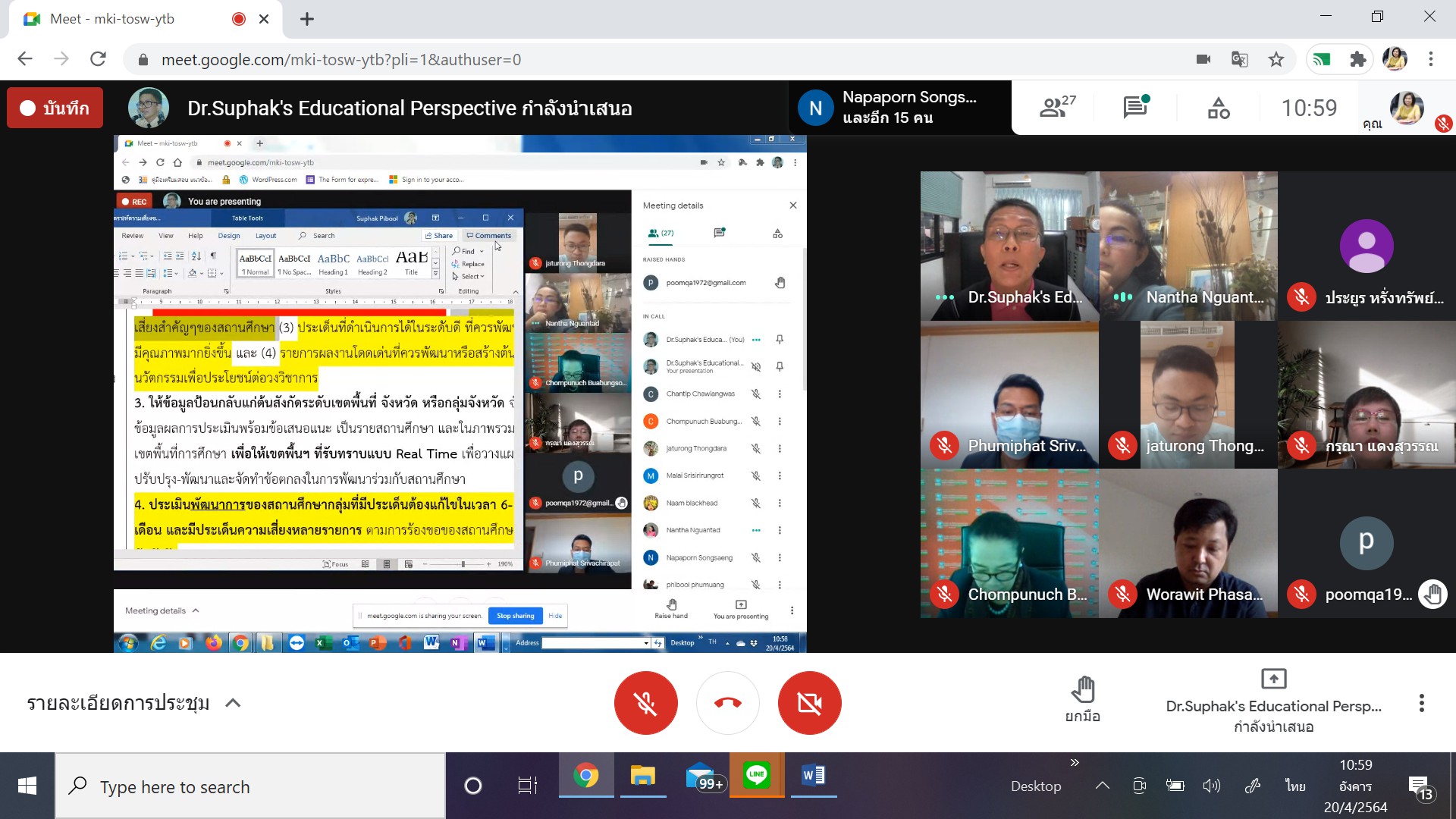Hang up the call
This screenshot has width=1456, height=819.
727,703
